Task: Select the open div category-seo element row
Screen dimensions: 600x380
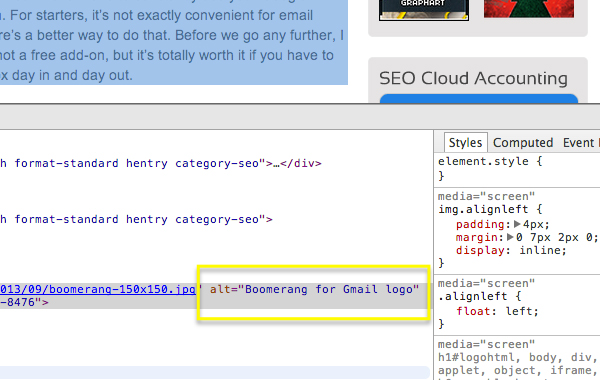Action: point(136,219)
